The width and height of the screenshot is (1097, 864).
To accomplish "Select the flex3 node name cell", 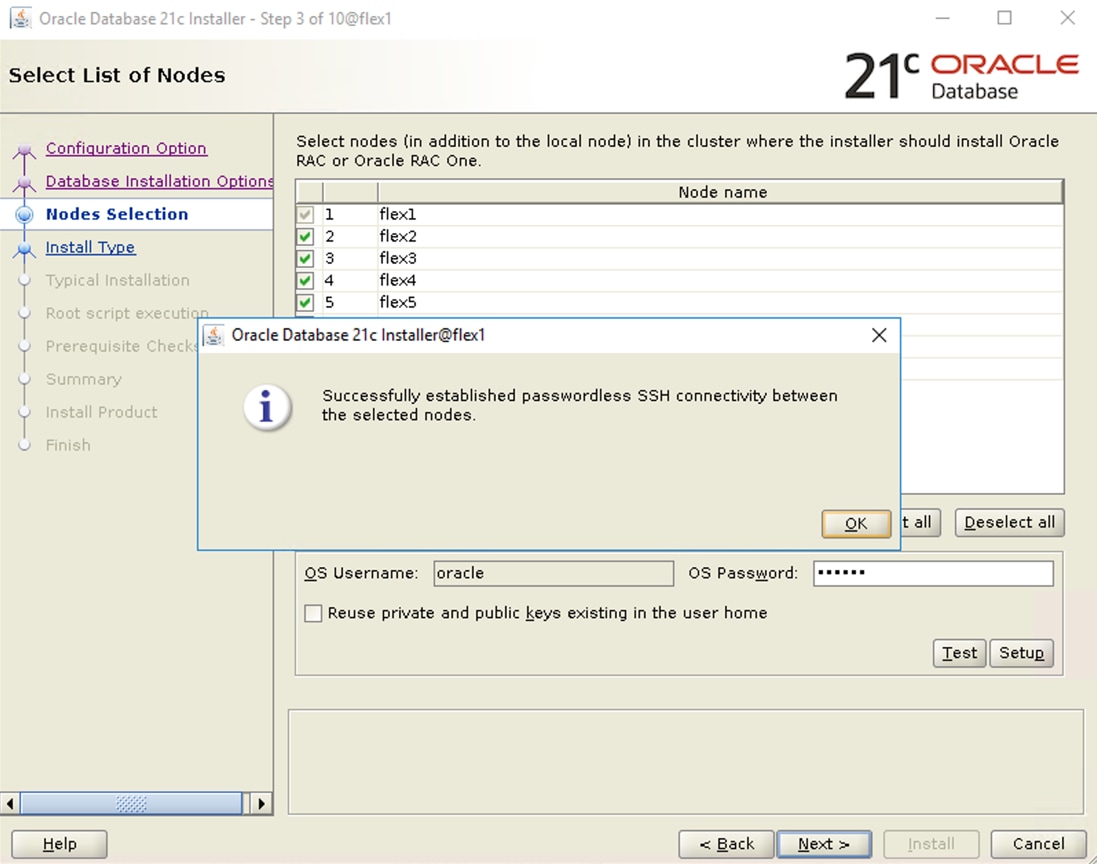I will coord(721,258).
